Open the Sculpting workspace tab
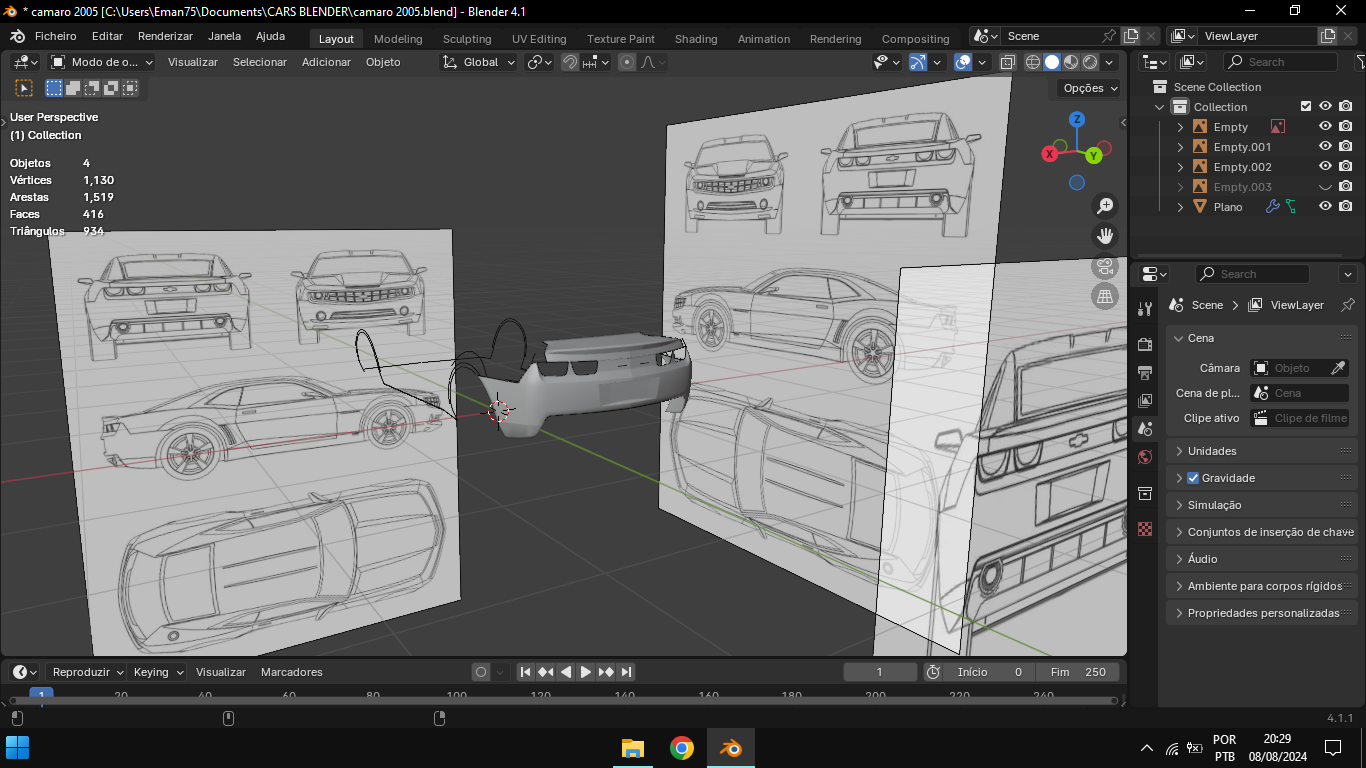The height and width of the screenshot is (768, 1366). 467,39
